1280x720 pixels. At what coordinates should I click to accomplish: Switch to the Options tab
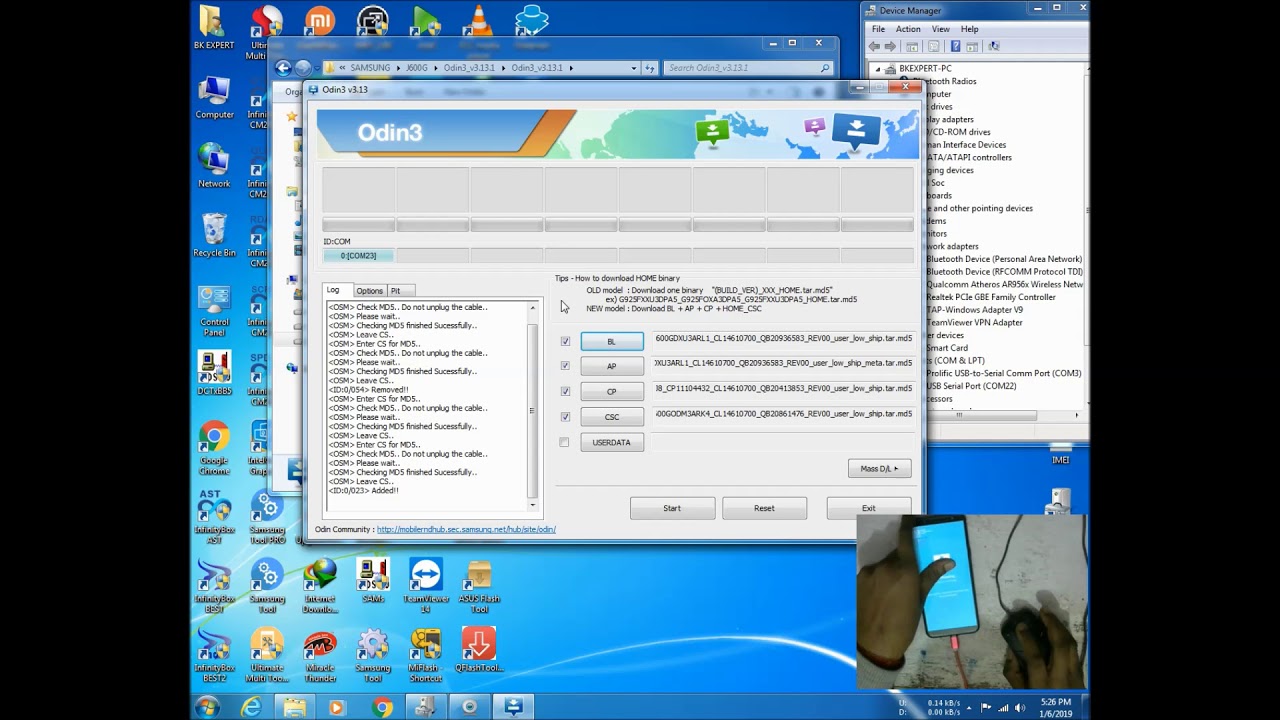click(x=369, y=291)
